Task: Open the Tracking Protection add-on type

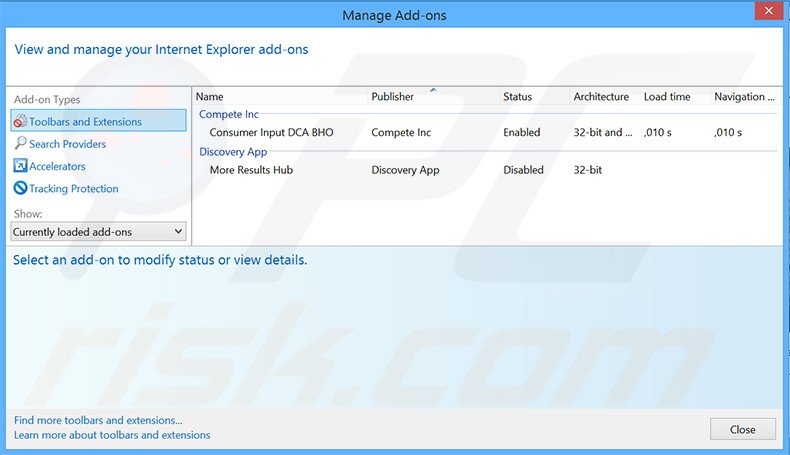Action: point(74,188)
